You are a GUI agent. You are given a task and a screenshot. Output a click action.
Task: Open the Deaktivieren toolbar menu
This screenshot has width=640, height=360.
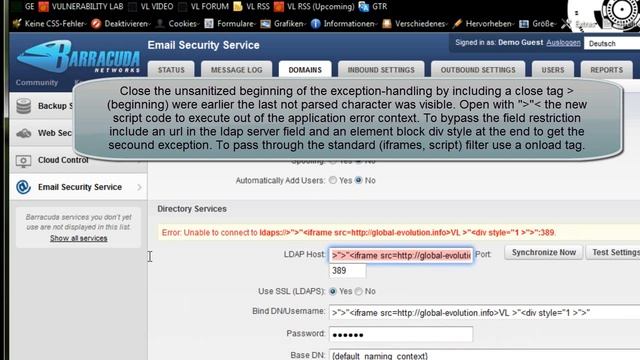pos(121,24)
